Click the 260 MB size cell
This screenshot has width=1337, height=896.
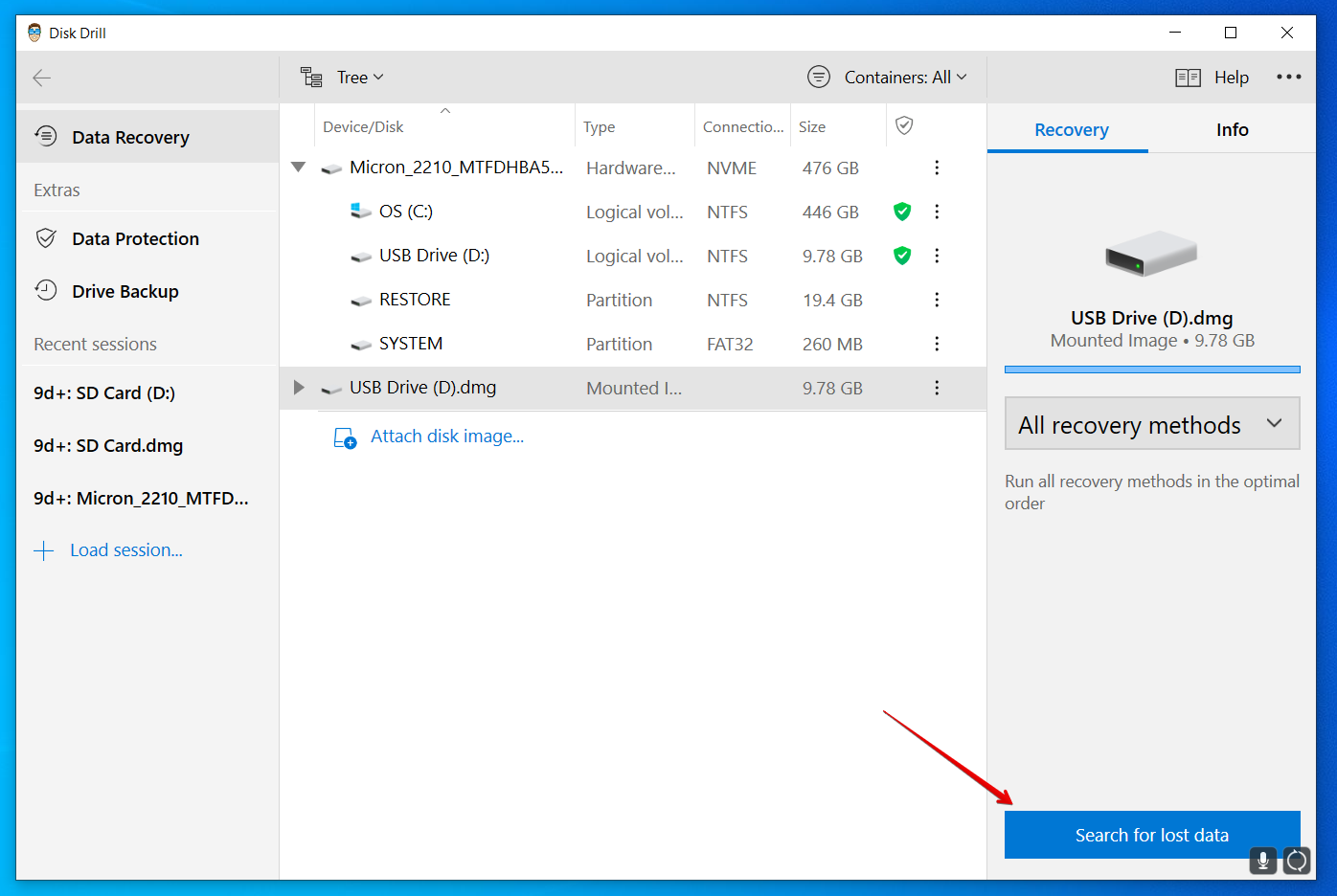pyautogui.click(x=832, y=344)
